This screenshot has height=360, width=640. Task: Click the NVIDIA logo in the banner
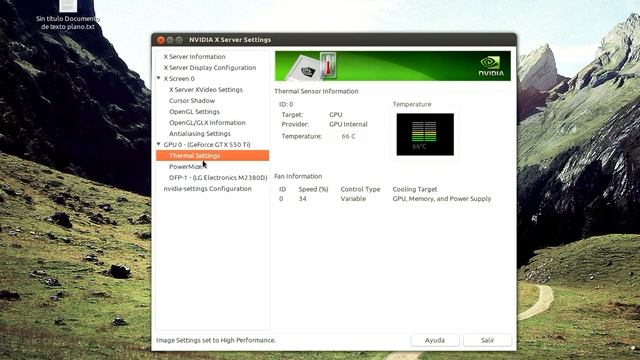(x=491, y=66)
